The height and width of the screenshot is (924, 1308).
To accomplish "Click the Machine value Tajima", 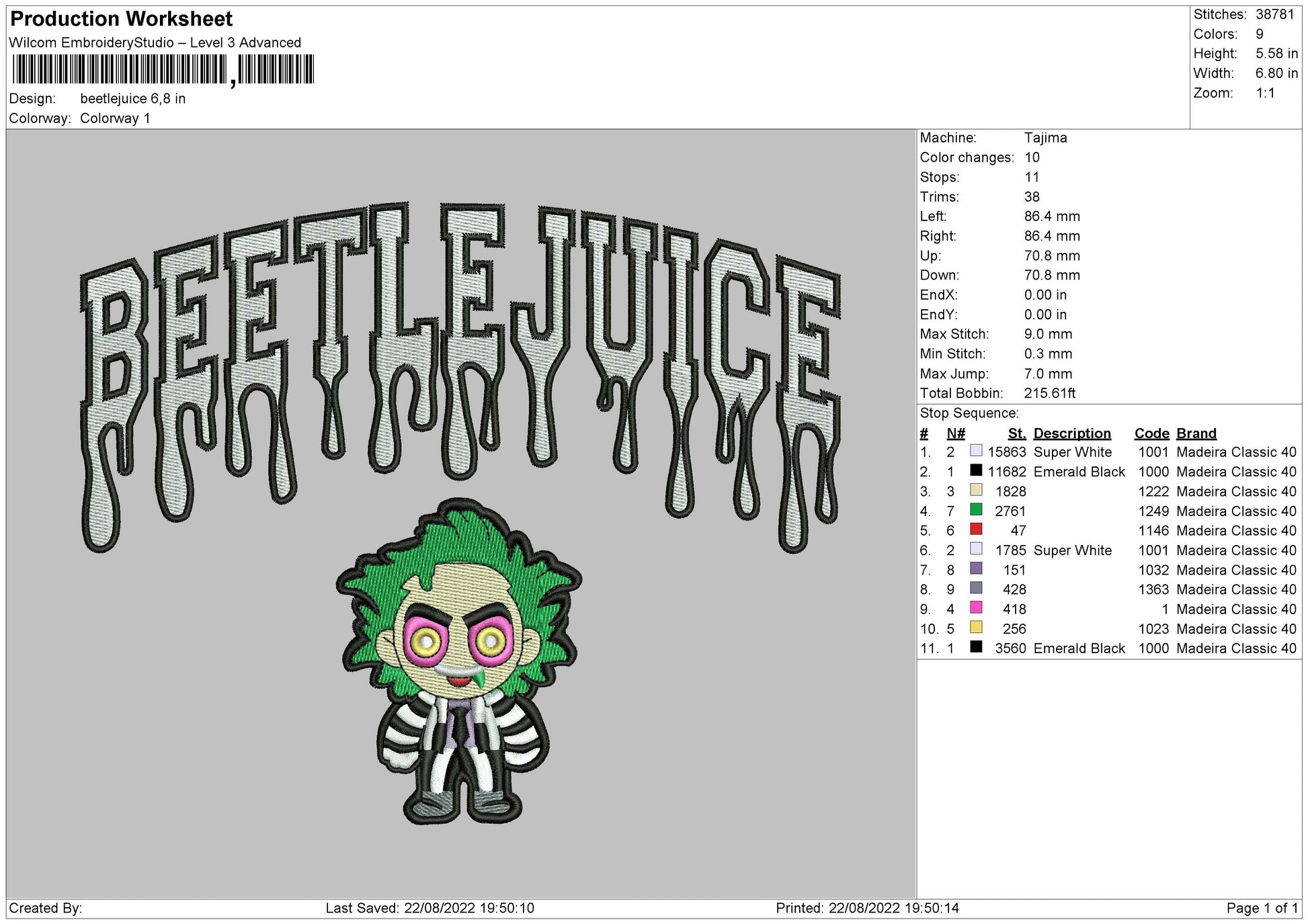I will pyautogui.click(x=1045, y=138).
